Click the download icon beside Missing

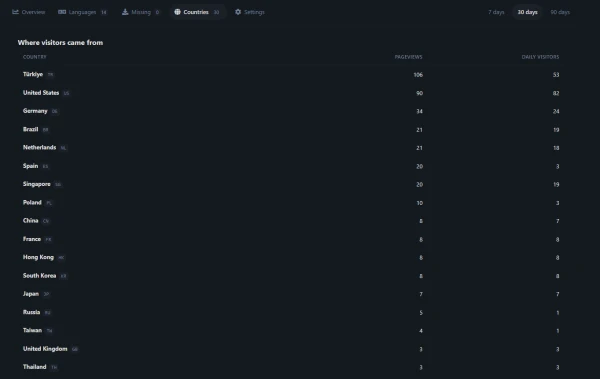[125, 12]
